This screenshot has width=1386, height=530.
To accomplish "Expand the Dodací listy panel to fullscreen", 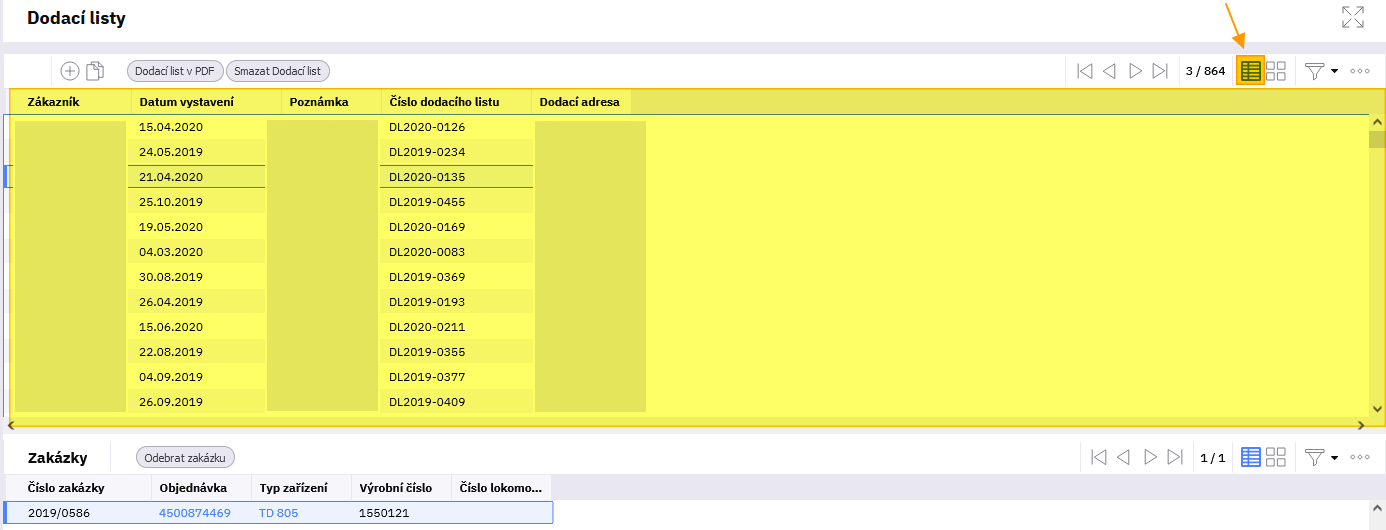I will [1352, 17].
